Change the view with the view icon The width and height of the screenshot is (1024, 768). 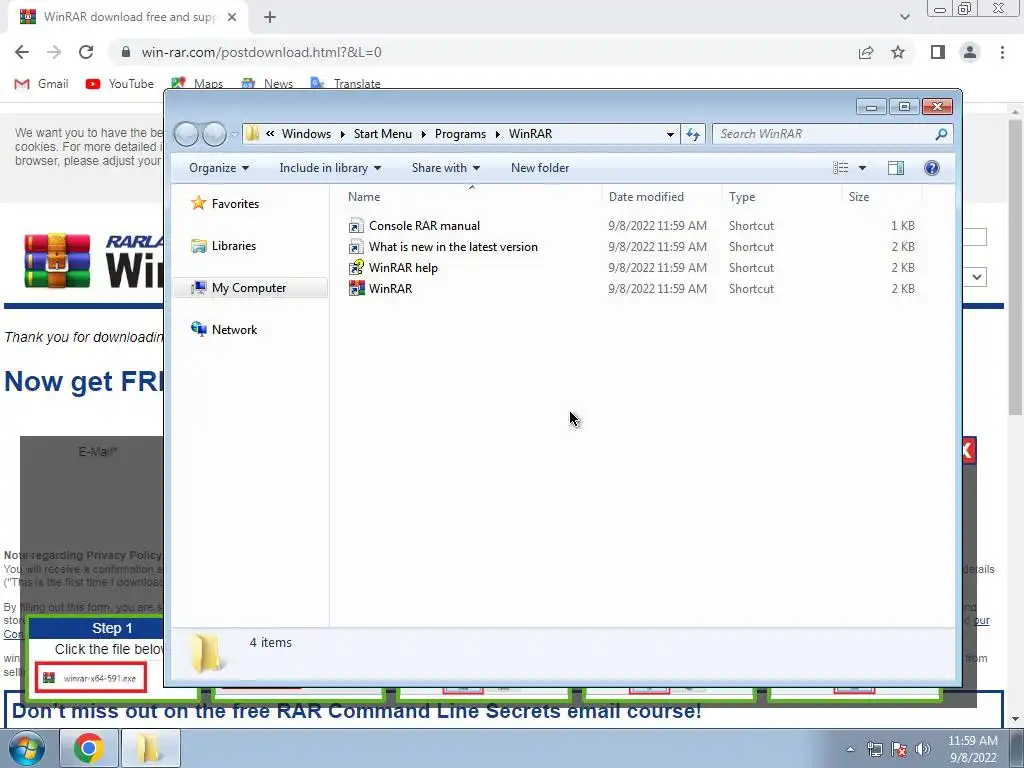pos(840,168)
